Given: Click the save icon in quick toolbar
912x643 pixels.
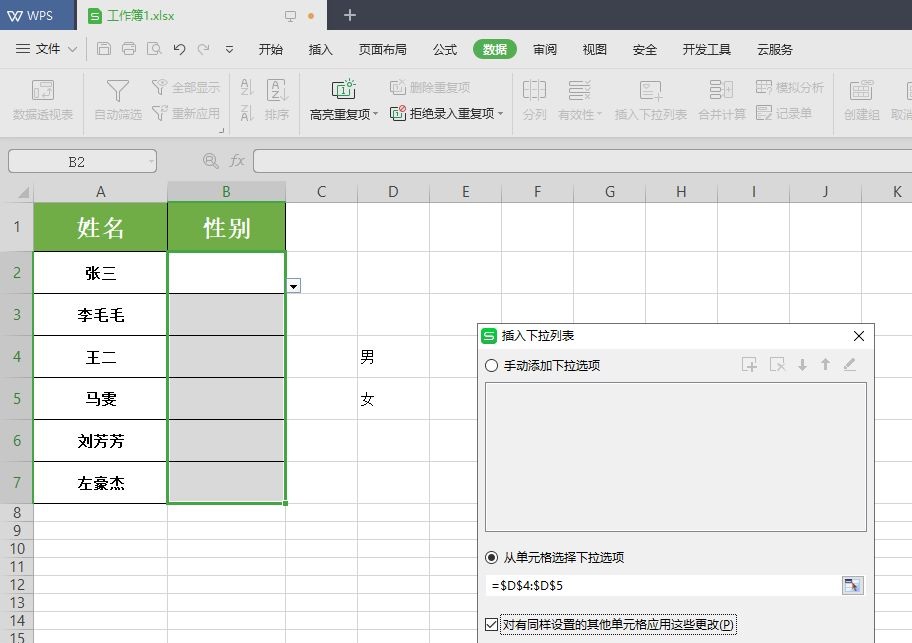Looking at the screenshot, I should tap(104, 49).
